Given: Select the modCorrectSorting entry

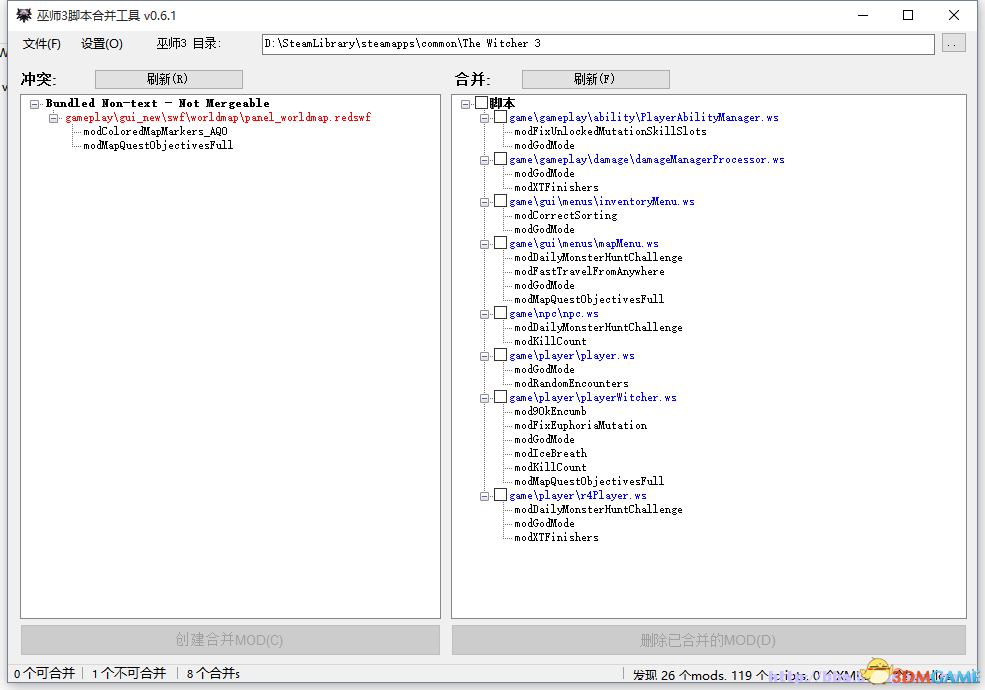Looking at the screenshot, I should 566,216.
